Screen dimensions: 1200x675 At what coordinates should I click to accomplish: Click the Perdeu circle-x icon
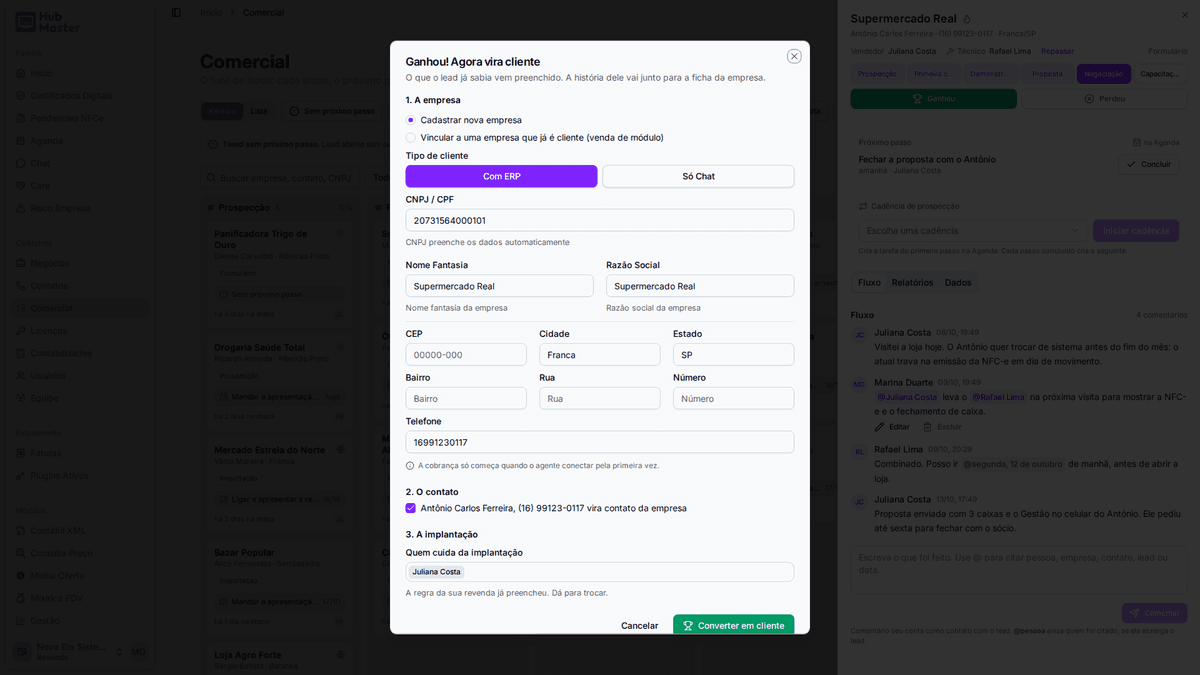[1089, 99]
